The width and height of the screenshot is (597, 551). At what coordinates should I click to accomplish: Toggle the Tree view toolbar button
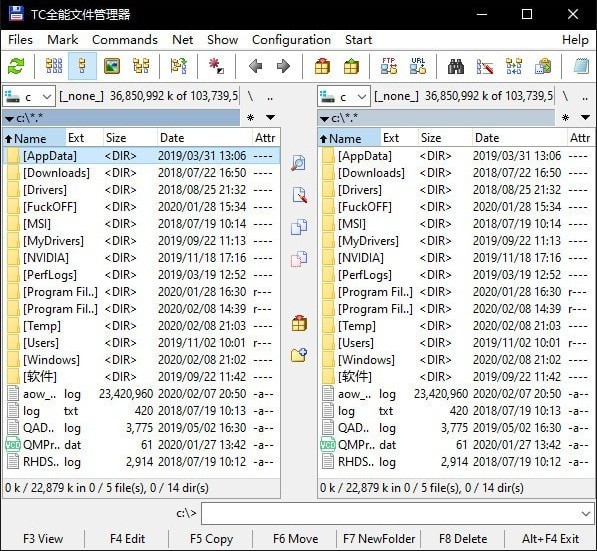[141, 66]
